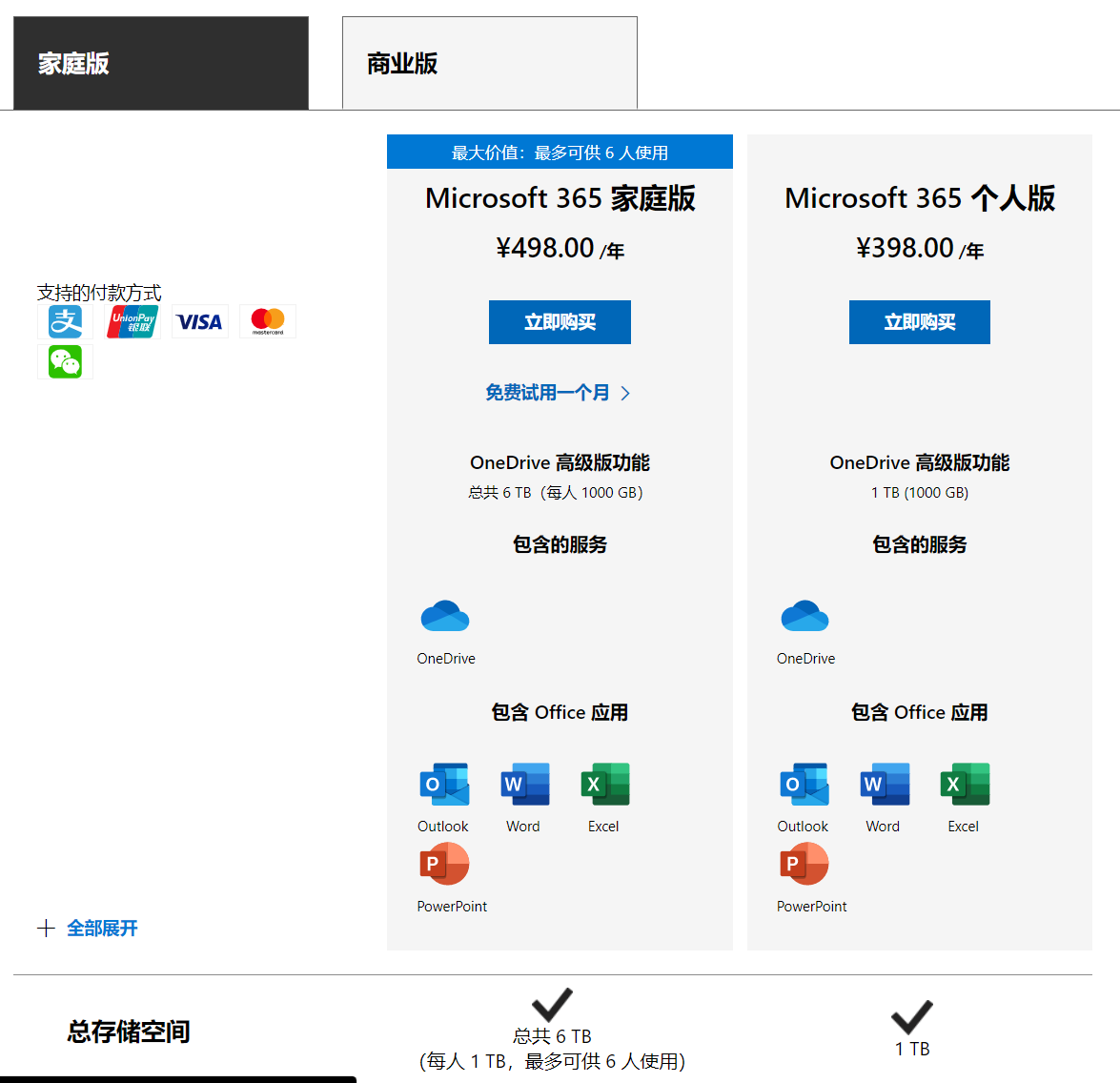Buy Microsoft 365 个人版 with 立即购买
1120x1083 pixels.
pos(919,322)
